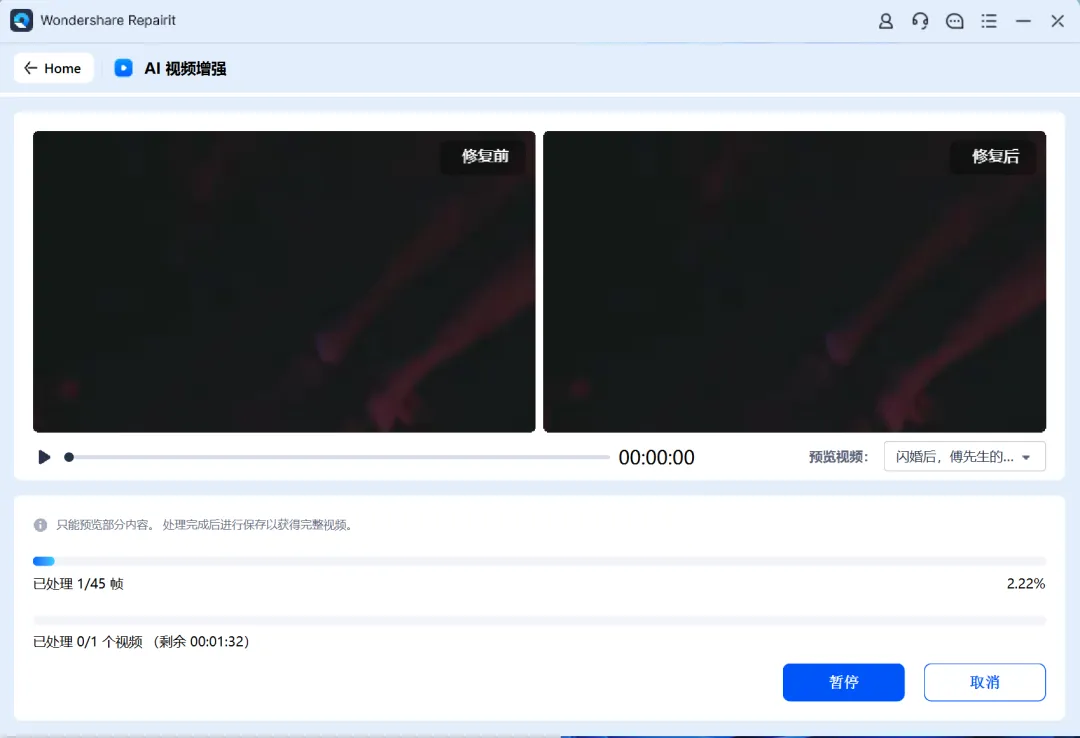Click the AI 视频增强 title

tap(185, 68)
